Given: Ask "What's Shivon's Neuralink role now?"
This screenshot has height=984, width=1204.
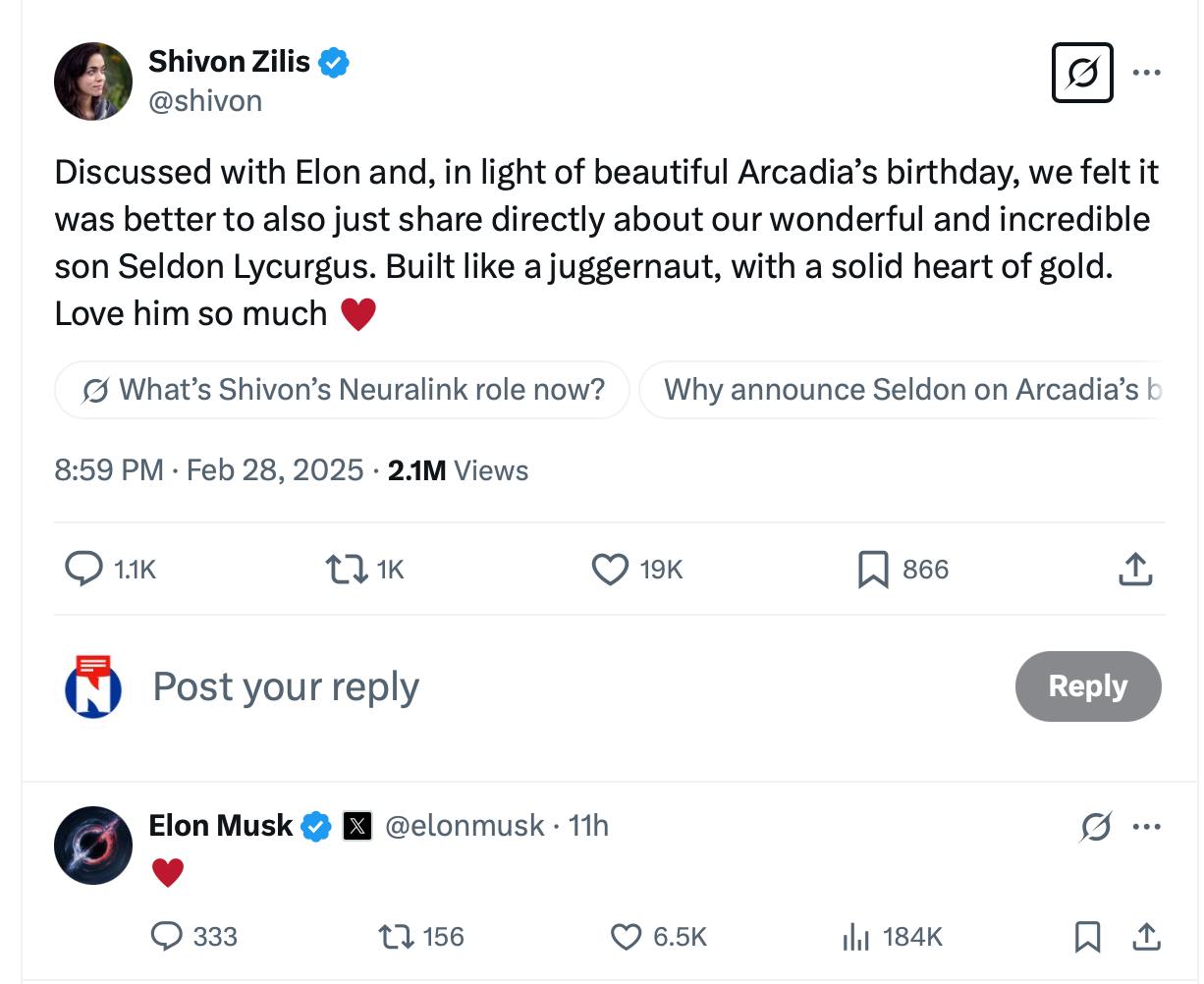Looking at the screenshot, I should pyautogui.click(x=342, y=390).
